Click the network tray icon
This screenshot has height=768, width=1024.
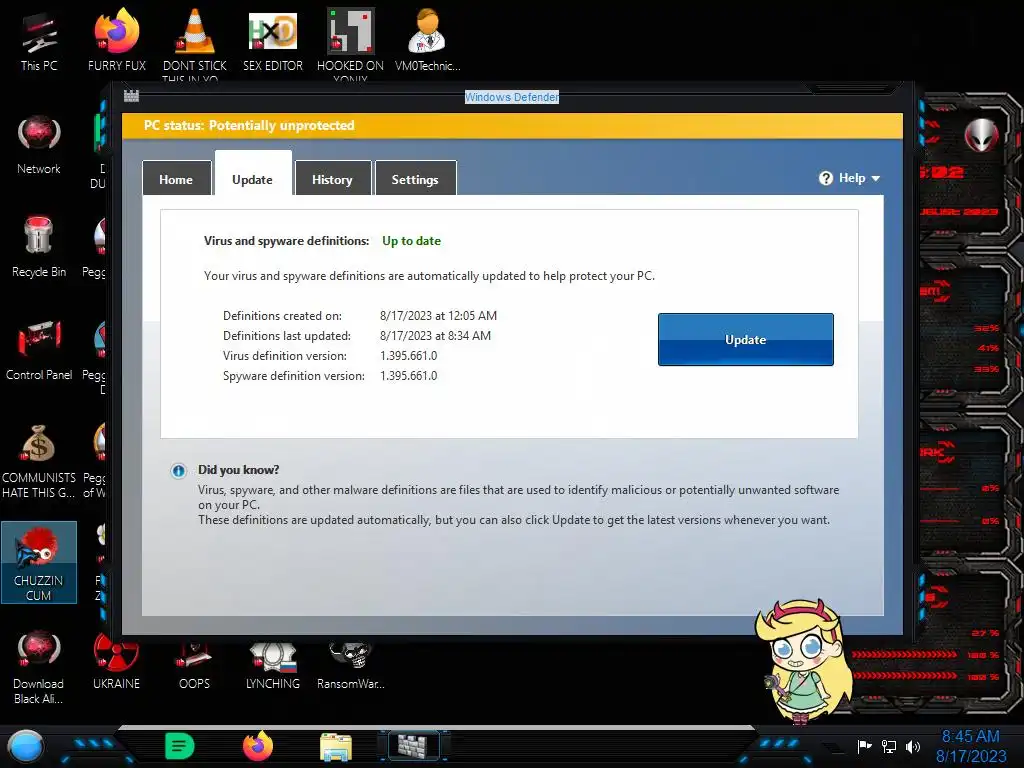point(889,746)
